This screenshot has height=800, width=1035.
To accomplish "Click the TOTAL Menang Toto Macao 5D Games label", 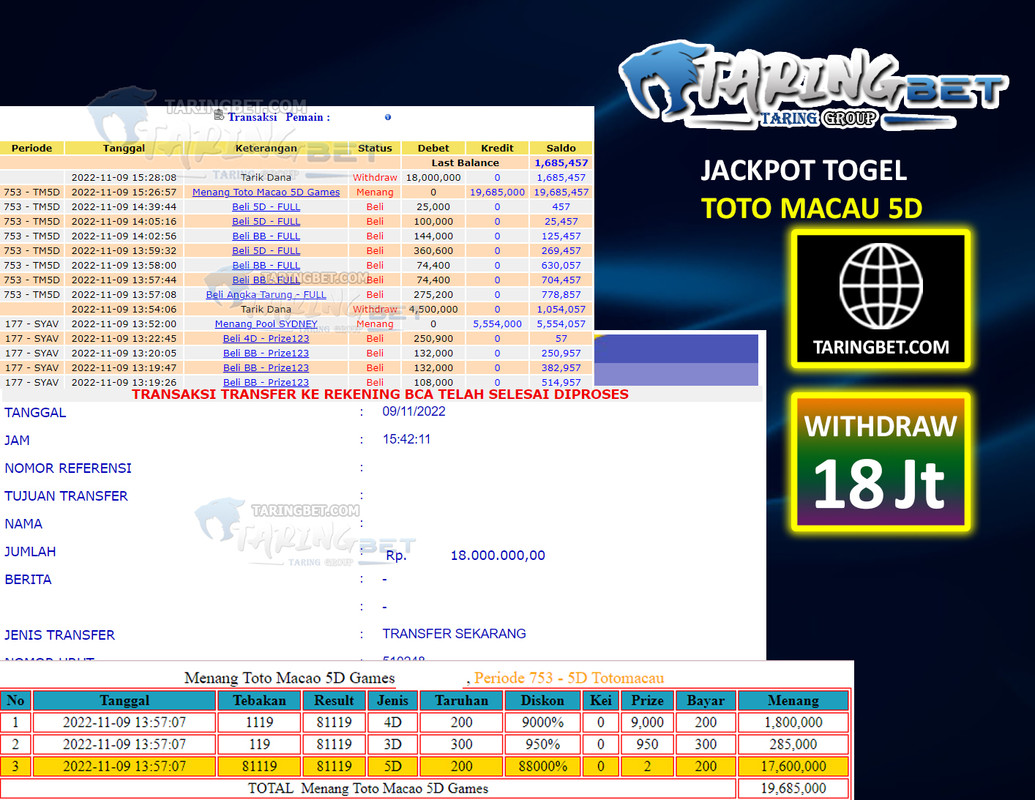I will pos(368,788).
